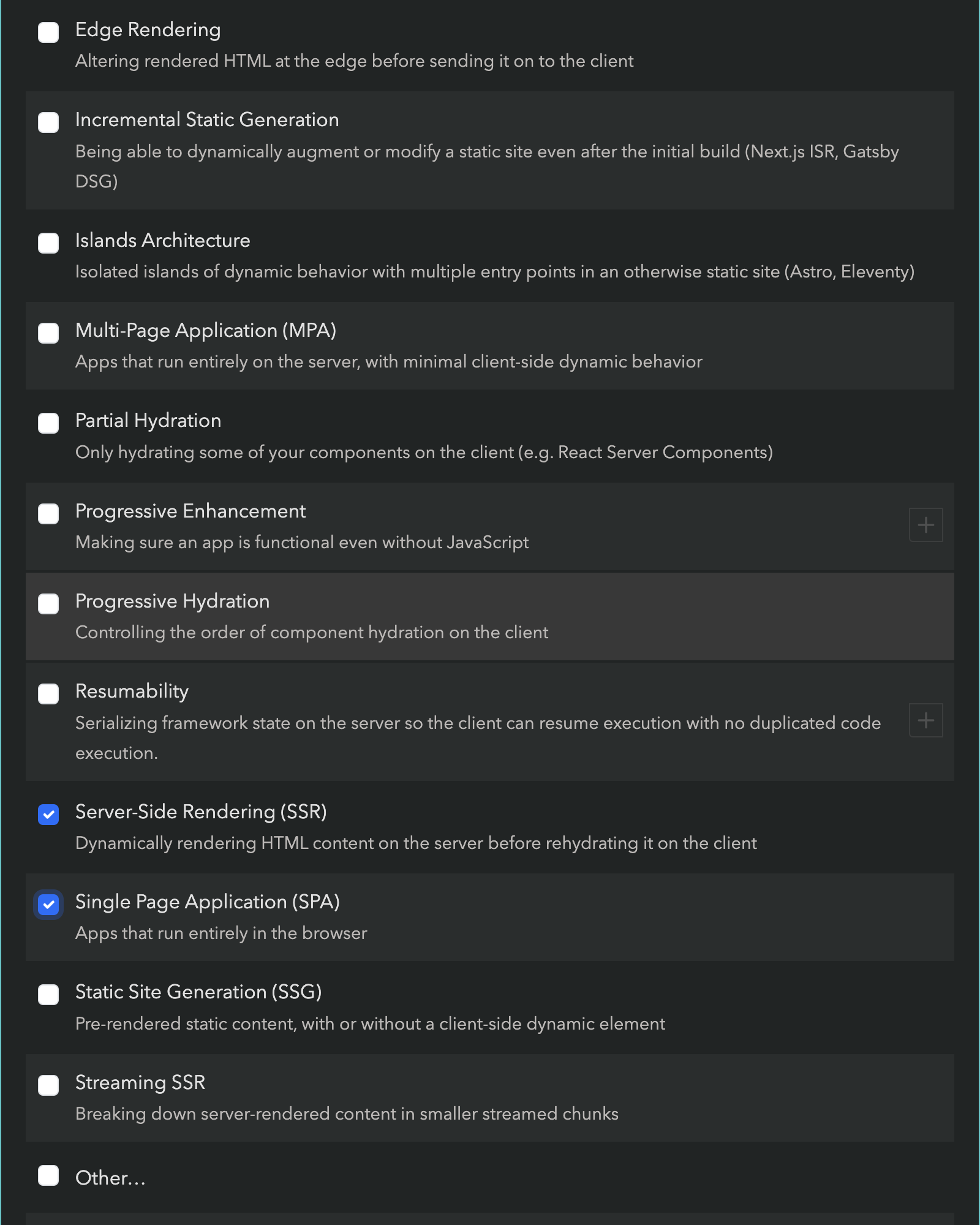Image resolution: width=980 pixels, height=1225 pixels.
Task: Check the Partial Hydration box
Action: tap(48, 423)
